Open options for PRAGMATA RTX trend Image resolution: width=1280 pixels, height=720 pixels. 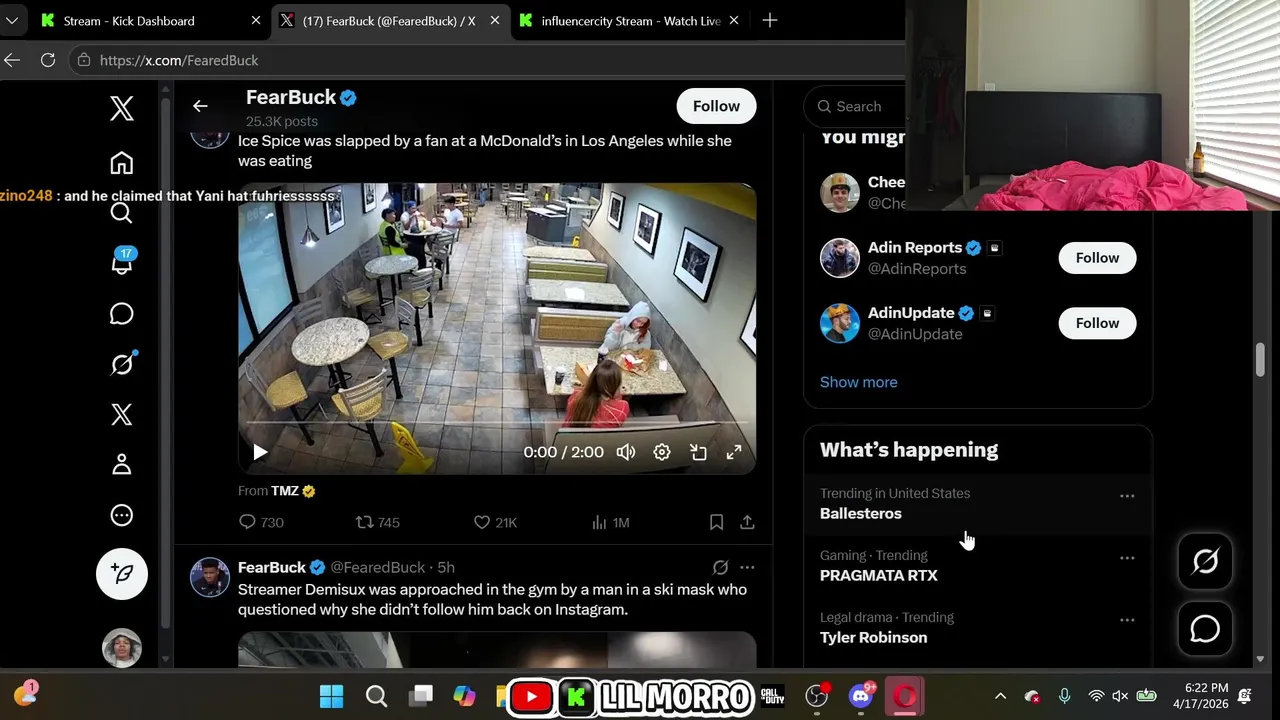pos(1127,558)
